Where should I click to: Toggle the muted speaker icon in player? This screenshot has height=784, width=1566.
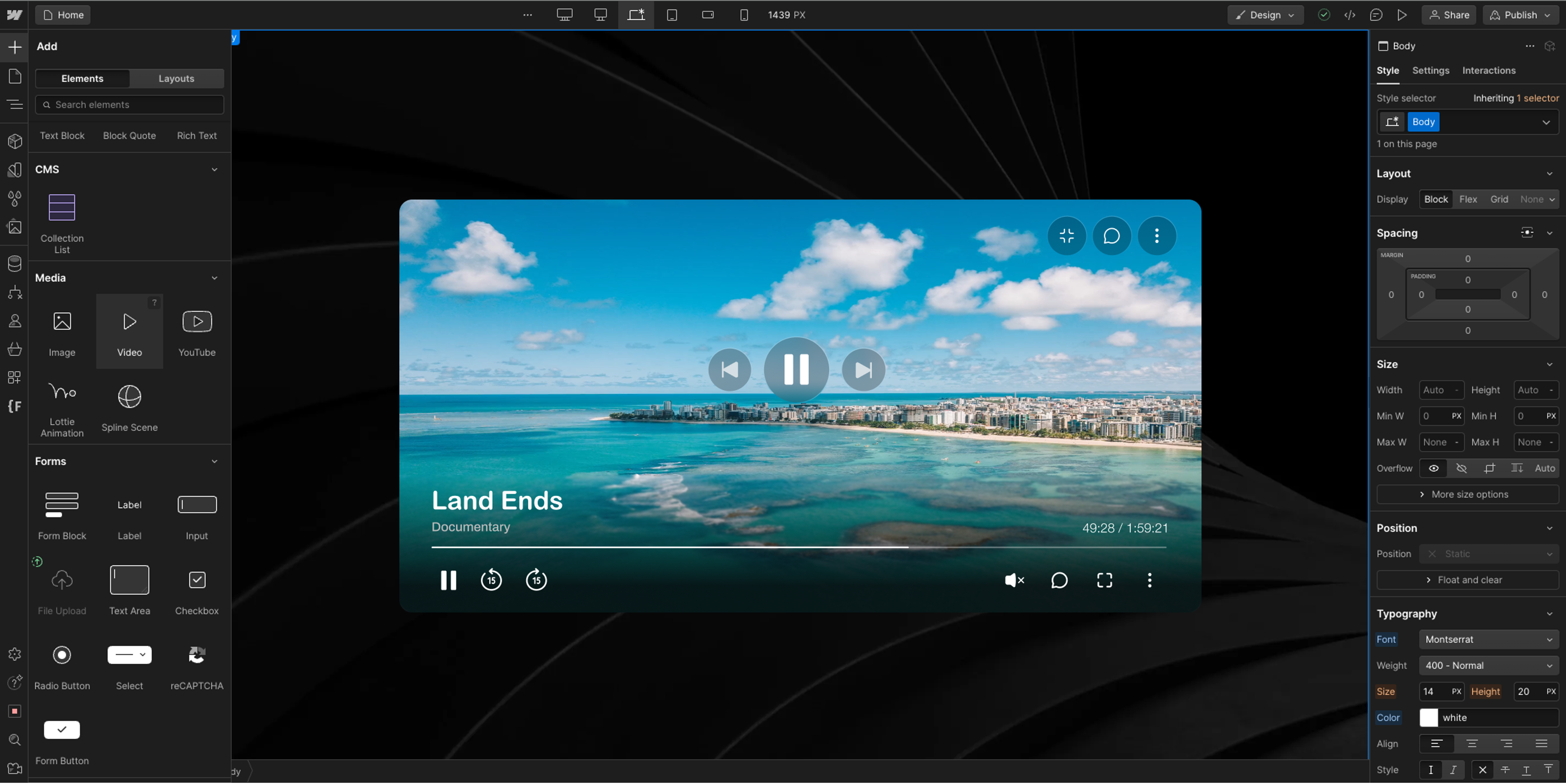point(1014,580)
